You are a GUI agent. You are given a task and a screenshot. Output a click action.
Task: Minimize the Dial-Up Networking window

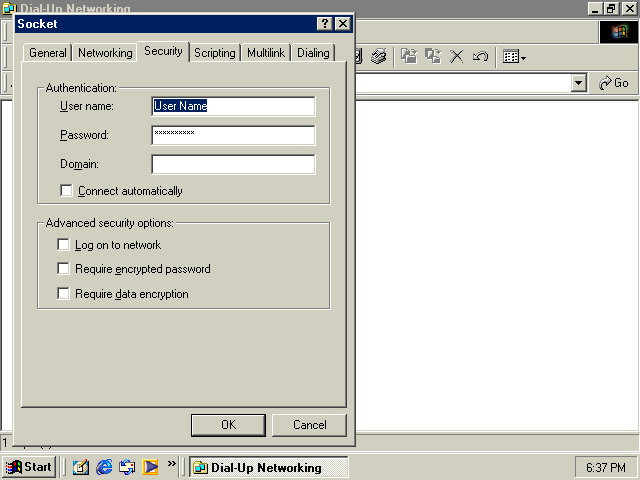(x=596, y=8)
